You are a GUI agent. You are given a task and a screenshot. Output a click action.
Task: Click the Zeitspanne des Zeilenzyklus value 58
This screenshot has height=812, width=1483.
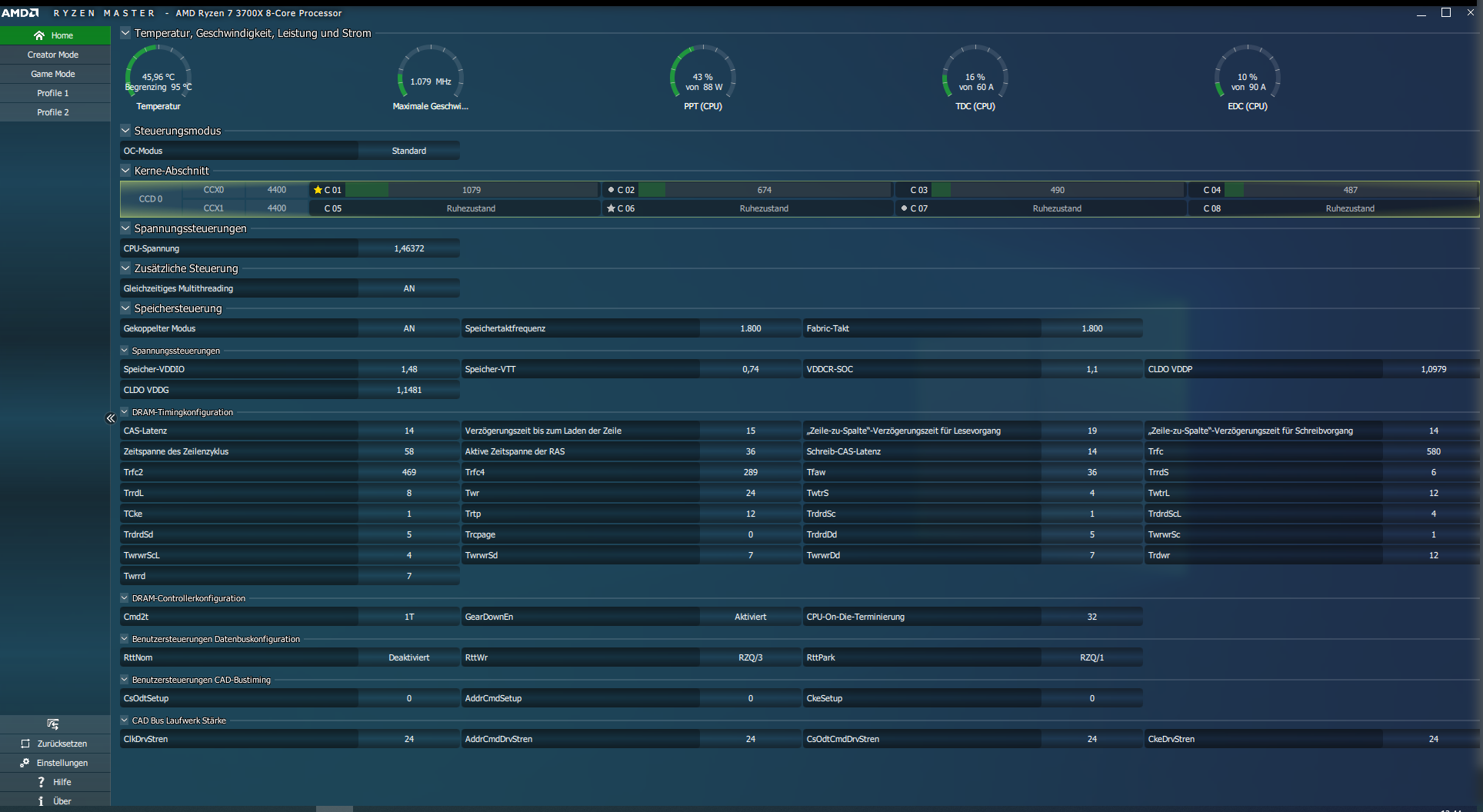[x=409, y=451]
